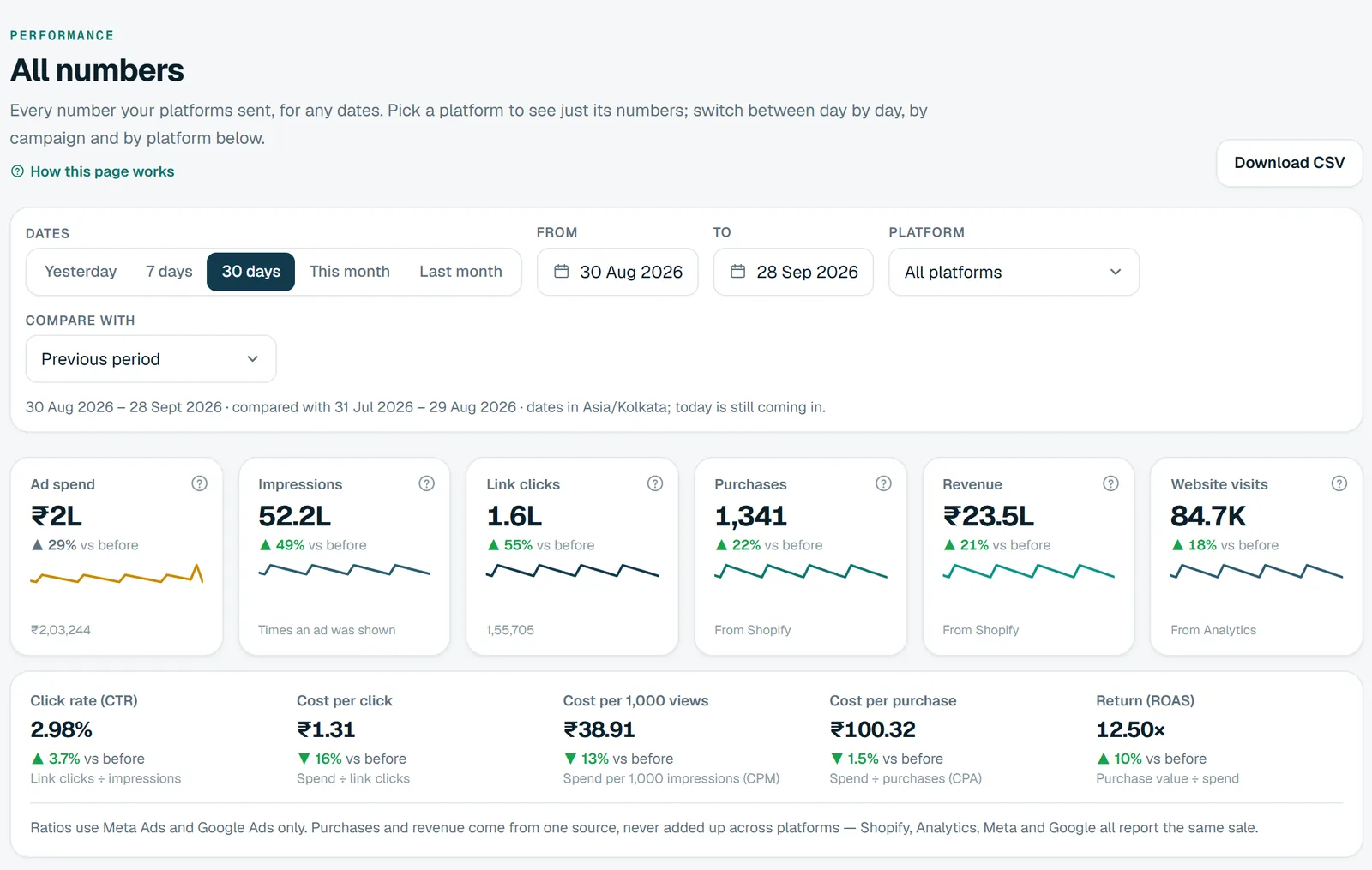Click the Link clicks ÷ impressions caption
This screenshot has width=1372, height=870.
(x=105, y=778)
